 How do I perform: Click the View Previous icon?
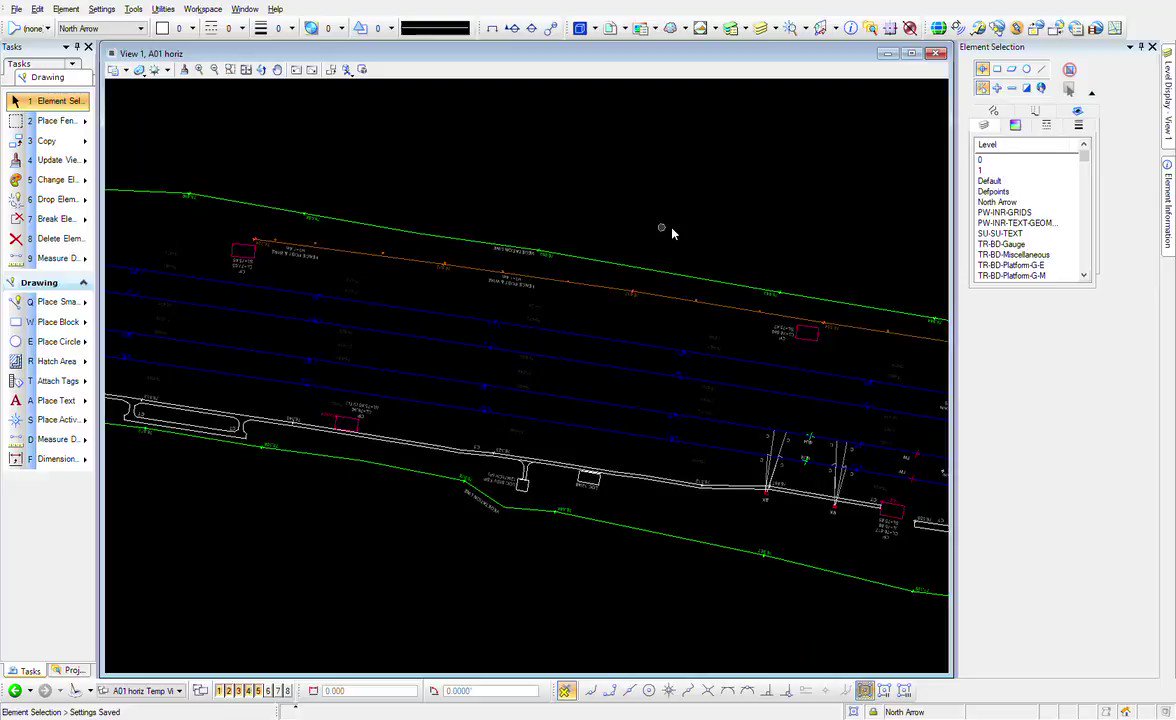[x=296, y=70]
